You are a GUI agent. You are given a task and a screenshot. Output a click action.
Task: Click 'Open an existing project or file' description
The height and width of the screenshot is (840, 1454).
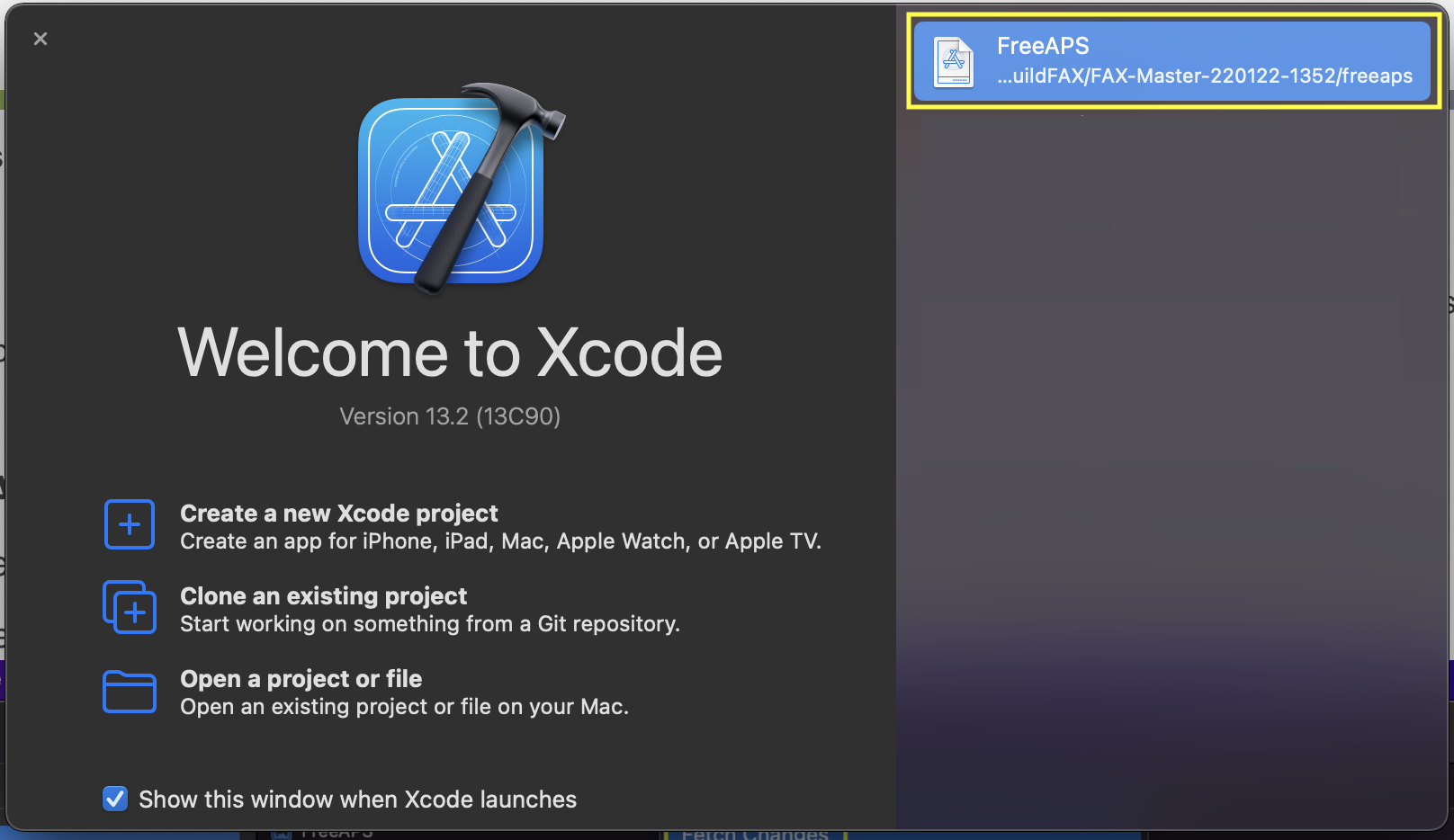tap(404, 707)
